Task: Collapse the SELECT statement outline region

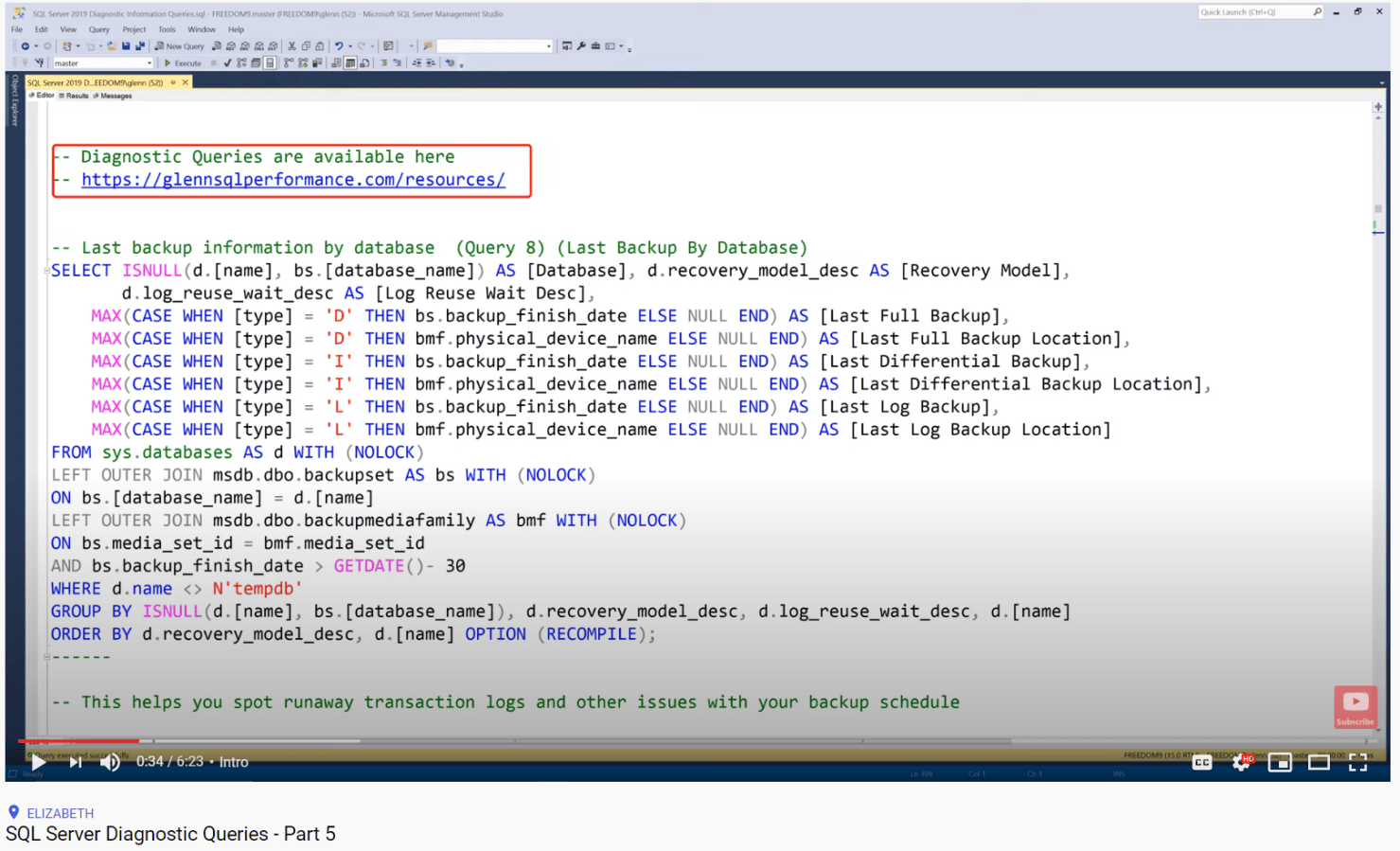Action: tap(46, 271)
